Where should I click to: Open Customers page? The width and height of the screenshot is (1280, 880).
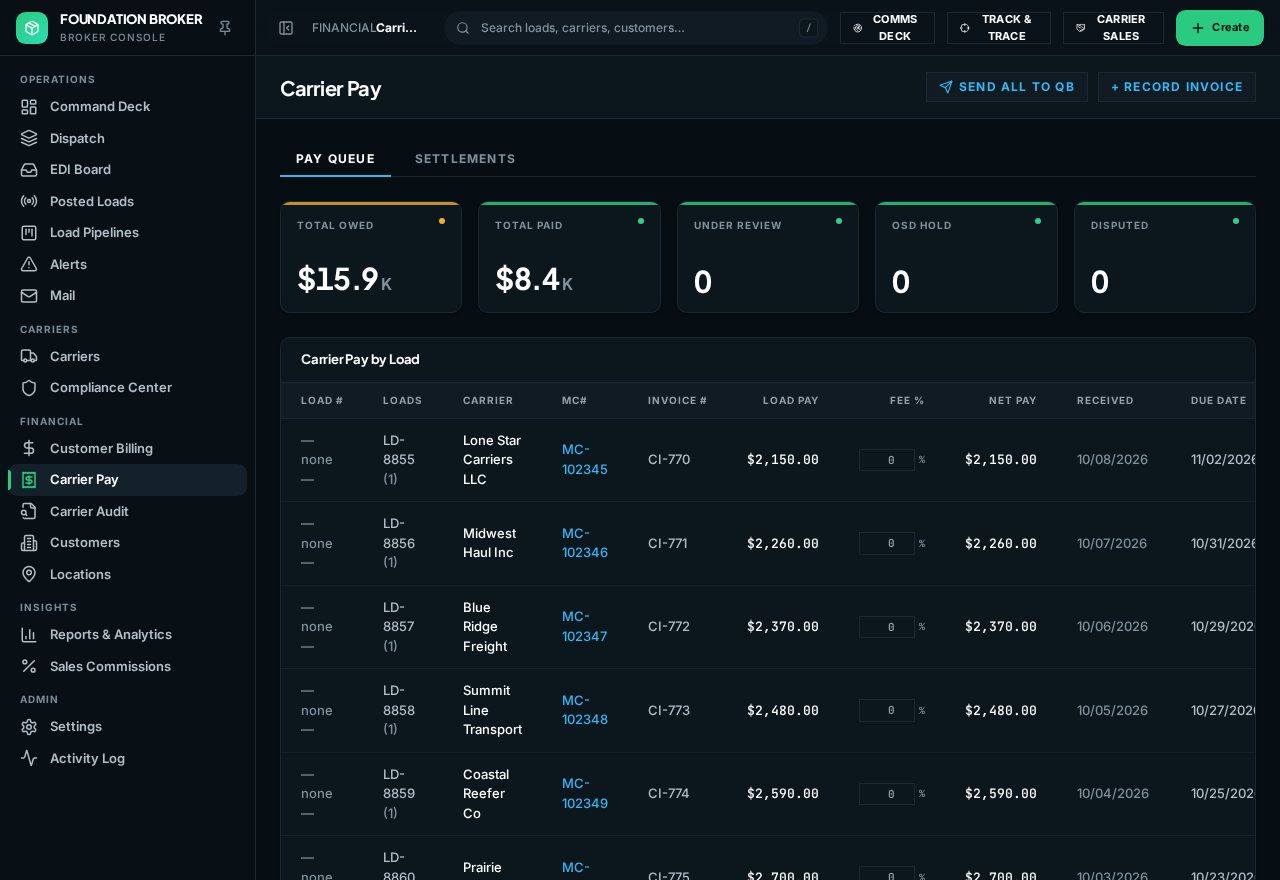127,542
